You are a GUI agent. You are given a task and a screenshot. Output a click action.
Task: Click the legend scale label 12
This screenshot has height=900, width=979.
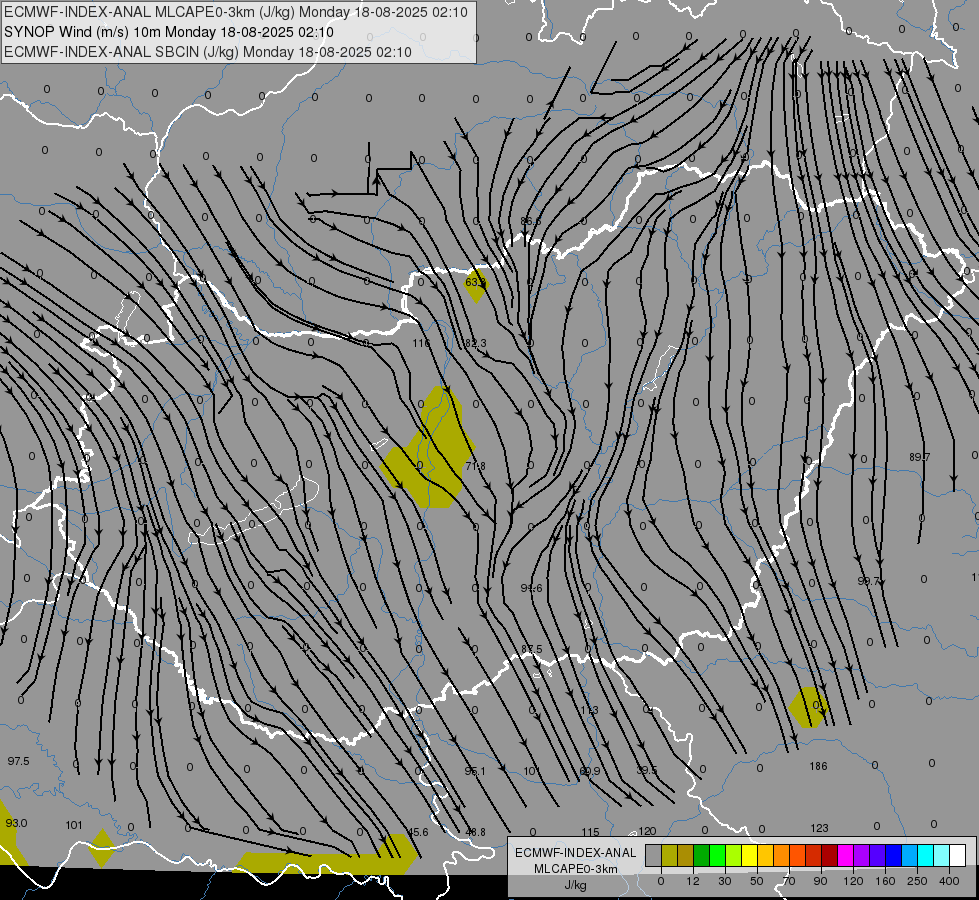click(x=693, y=881)
